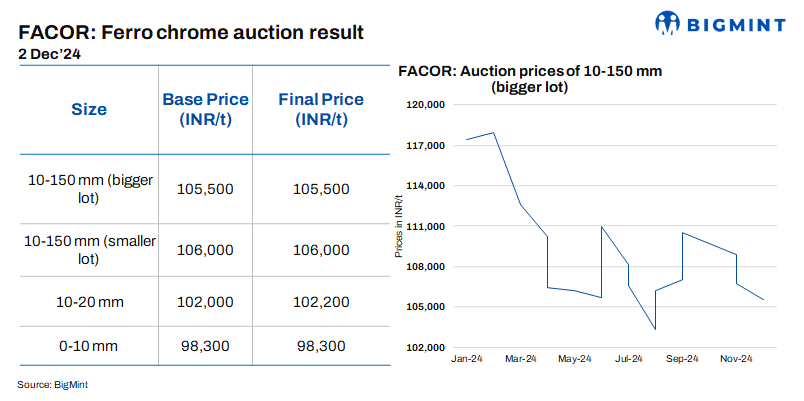
Task: Click the 'Nov-24' x-axis label
Action: click(737, 358)
